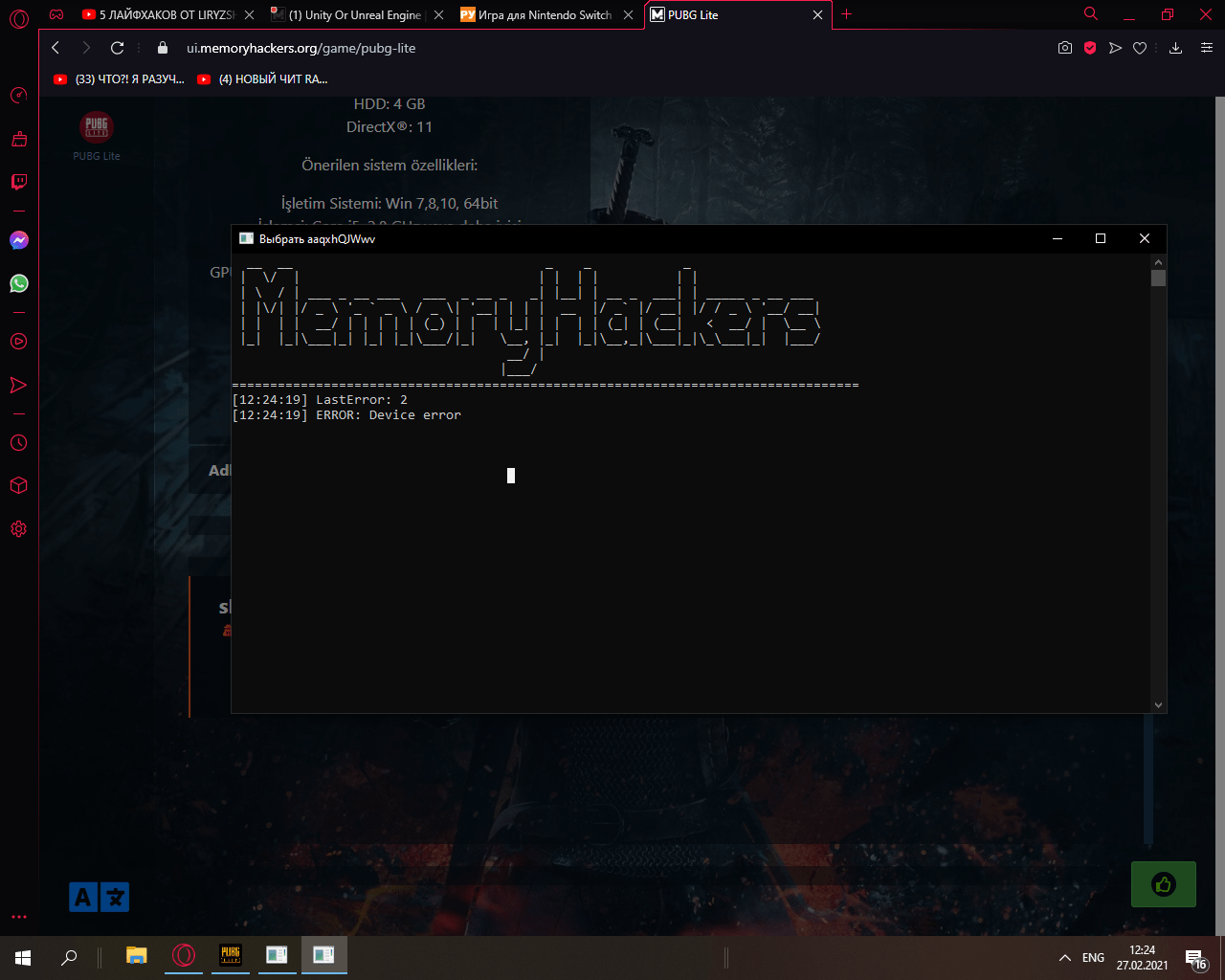Close the 5 ЛАЙФХАКОВ ОТ LIRYZSH tab
The height and width of the screenshot is (980, 1225).
[x=249, y=15]
